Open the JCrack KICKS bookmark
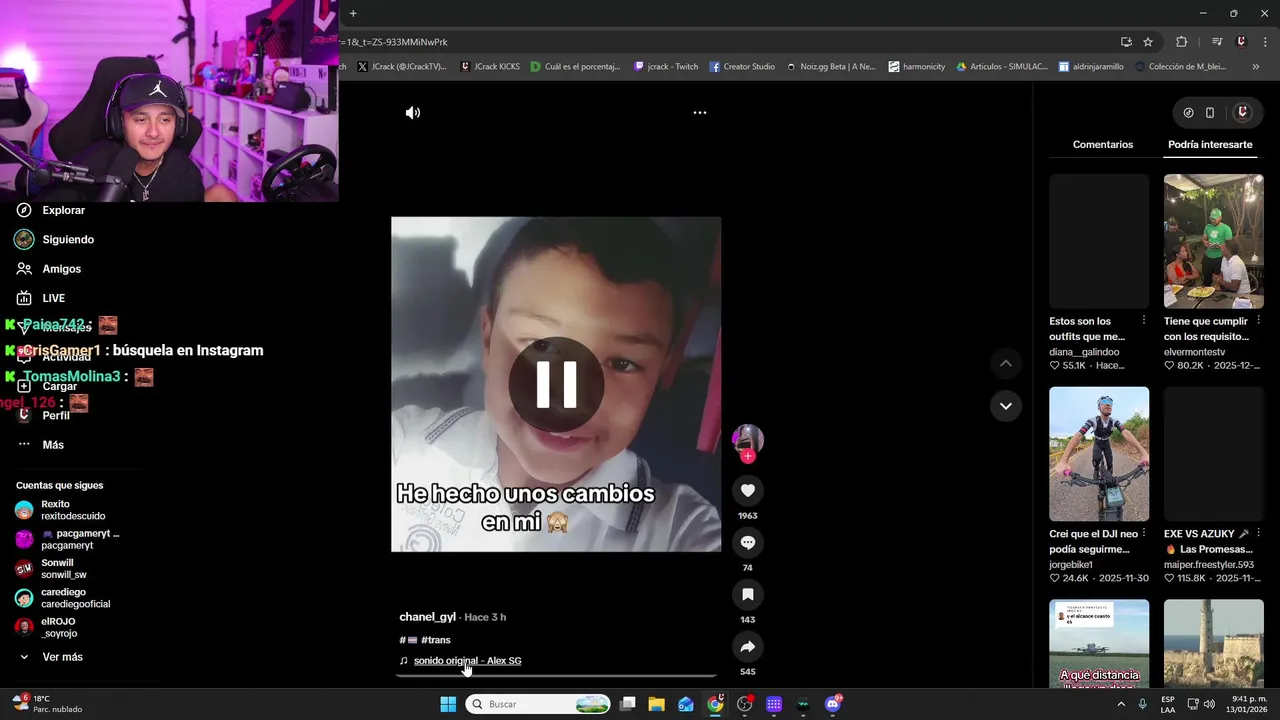The height and width of the screenshot is (720, 1280). tap(490, 67)
